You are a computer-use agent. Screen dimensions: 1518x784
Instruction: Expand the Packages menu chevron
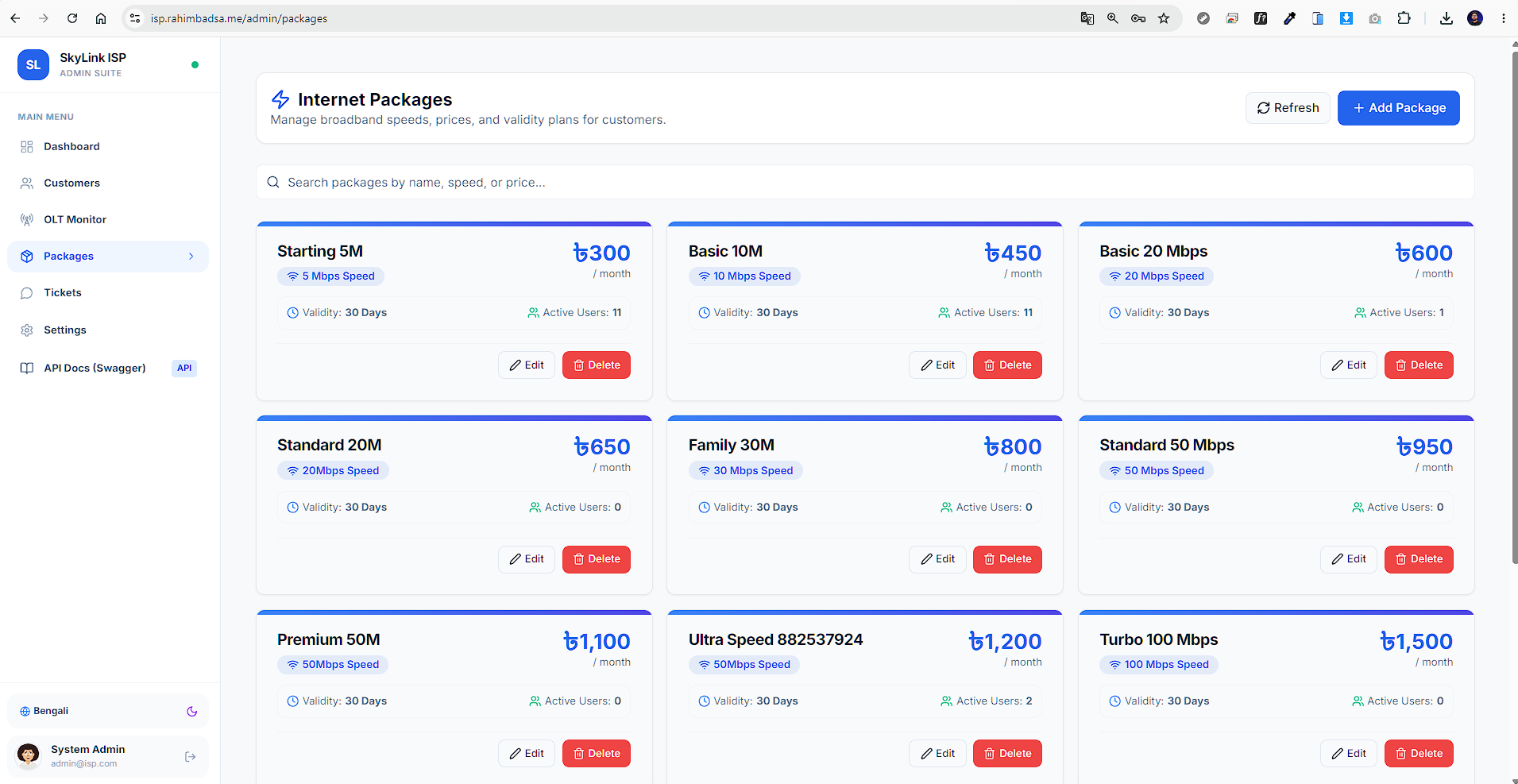point(191,257)
